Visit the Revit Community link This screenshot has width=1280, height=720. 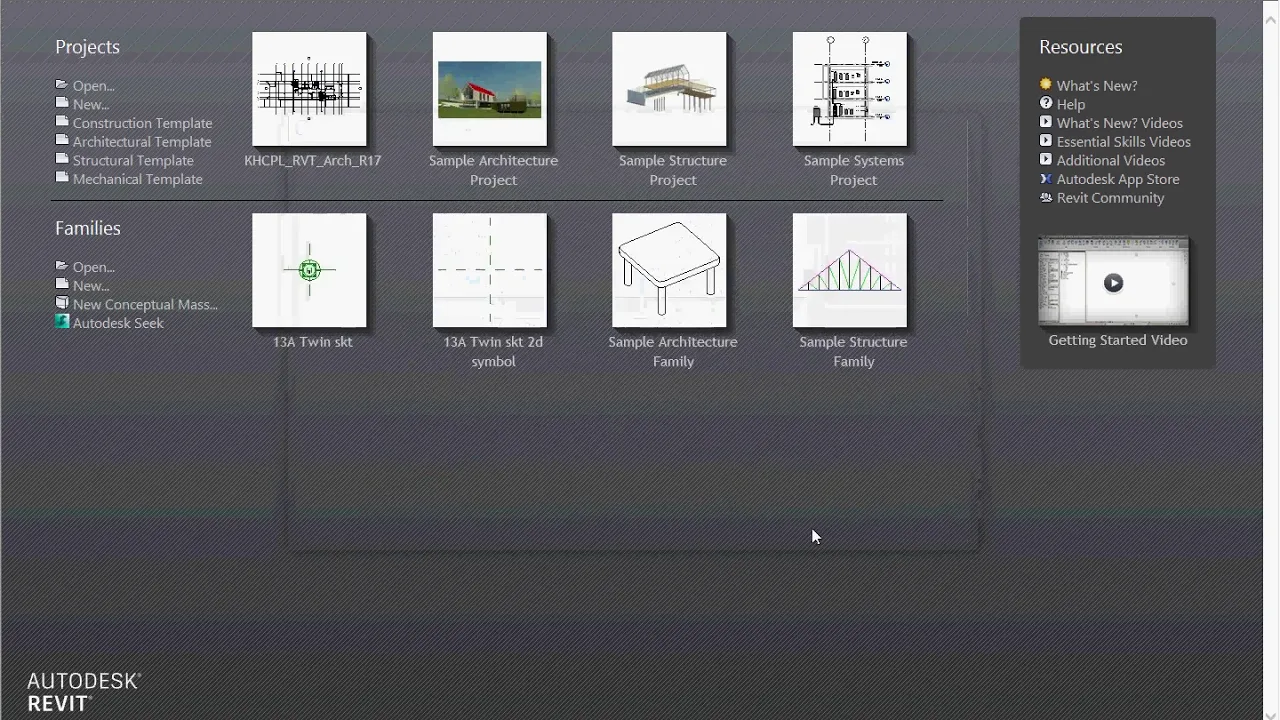[1111, 198]
